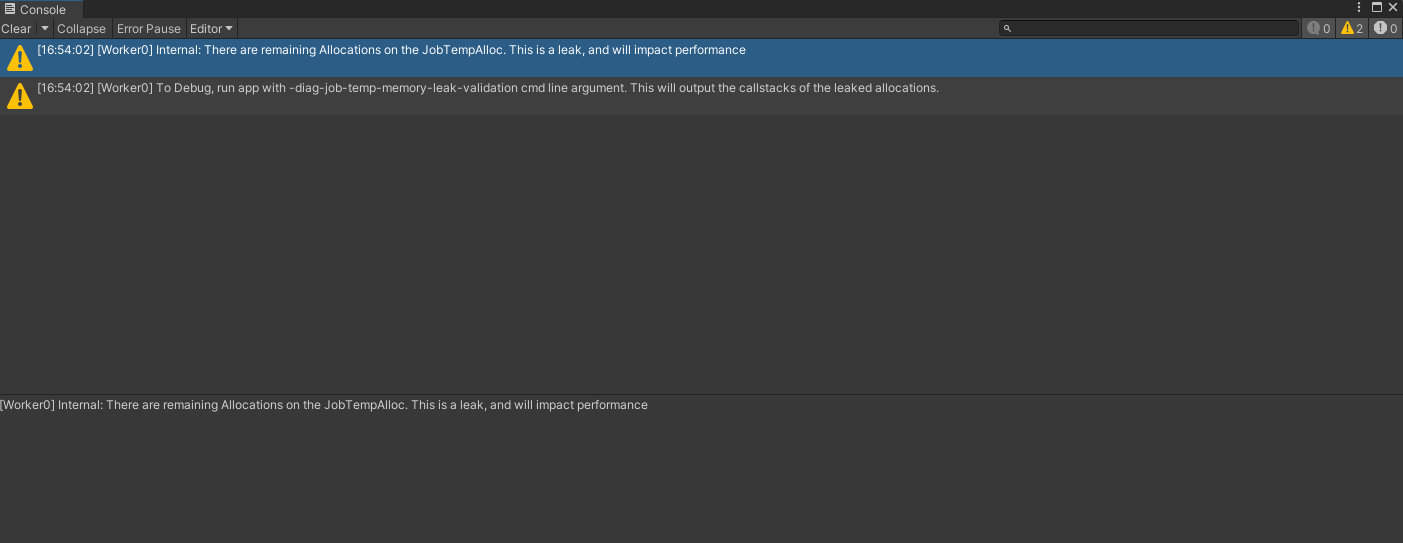Screen dimensions: 1403x543
Task: Click the console search field
Action: 1149,29
